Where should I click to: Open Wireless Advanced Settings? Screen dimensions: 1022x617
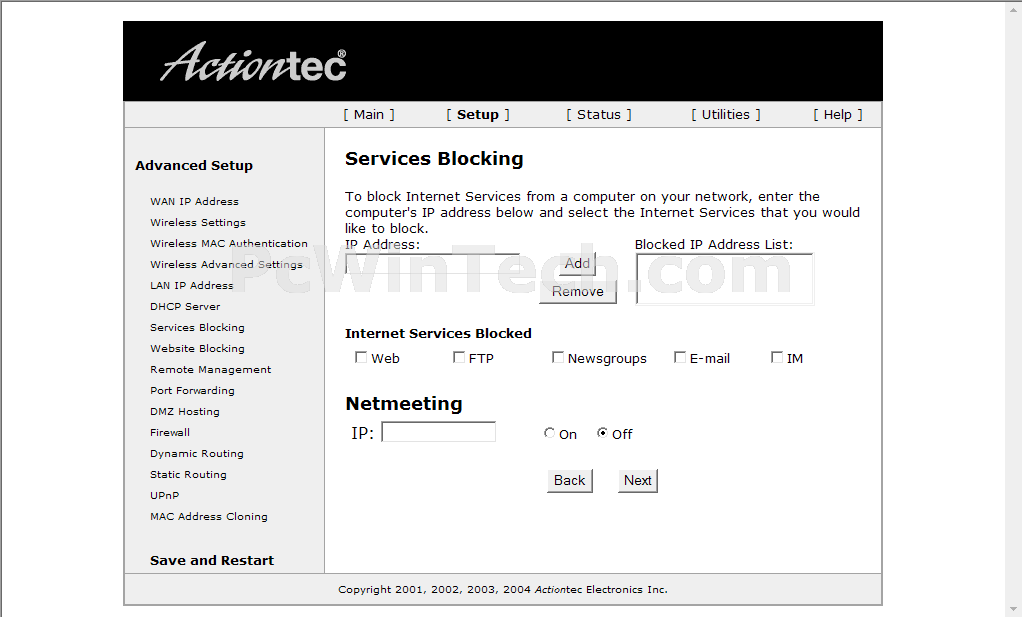(226, 265)
